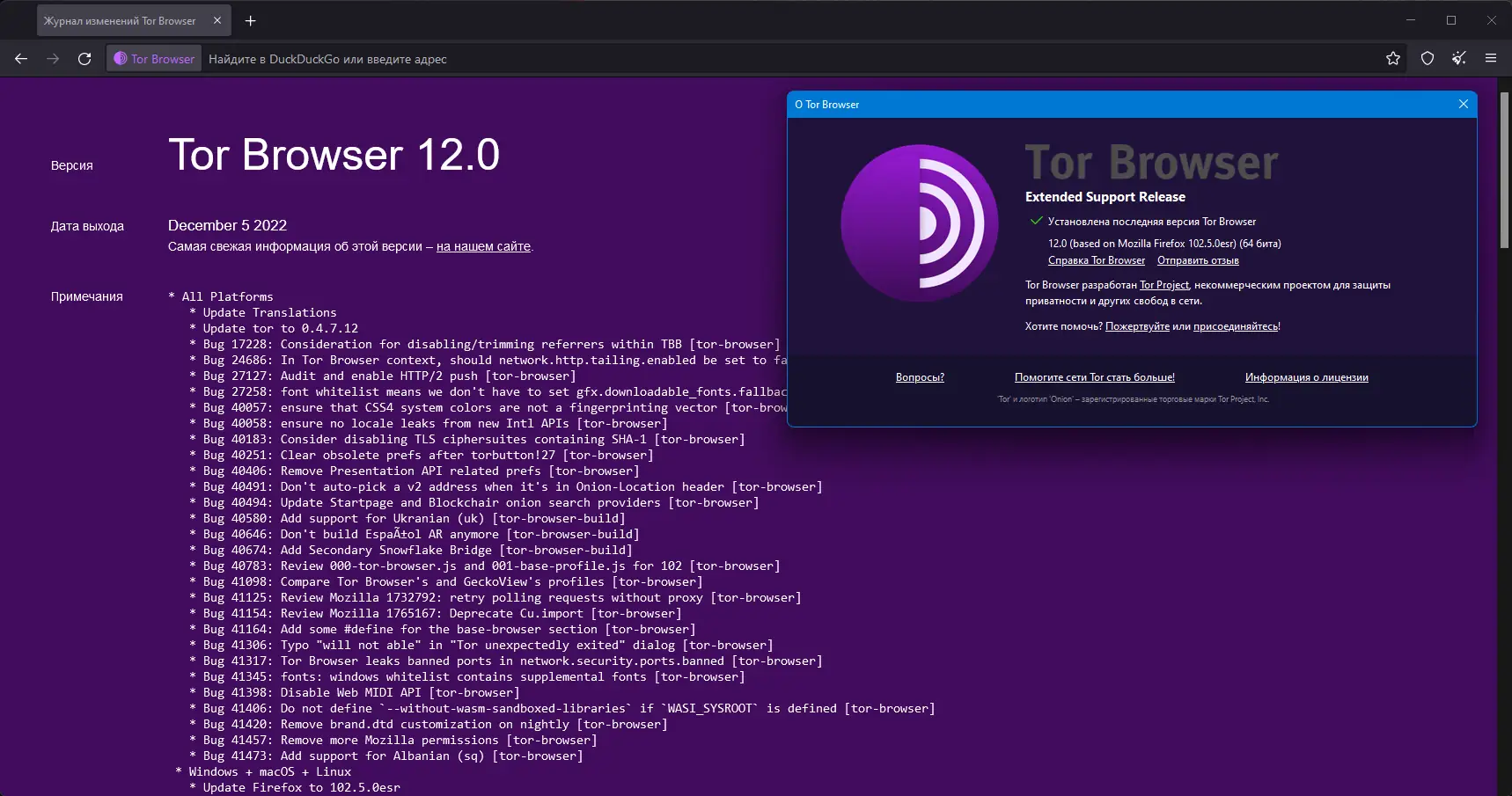Click the 'Tor Browser 12.0' heading
The height and width of the screenshot is (796, 1512).
[x=334, y=155]
